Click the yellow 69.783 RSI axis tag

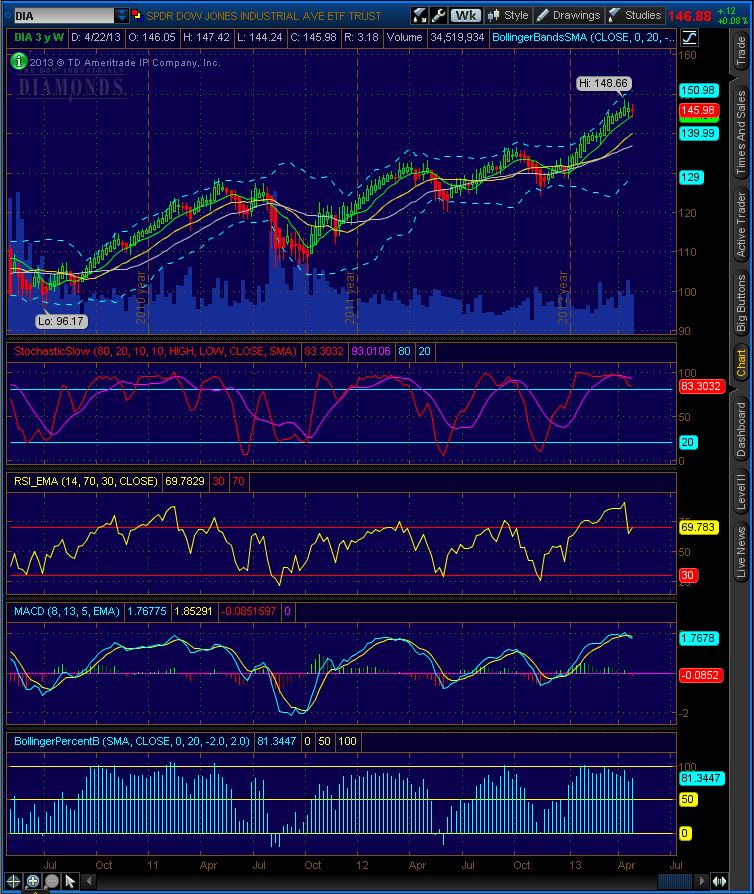click(698, 527)
